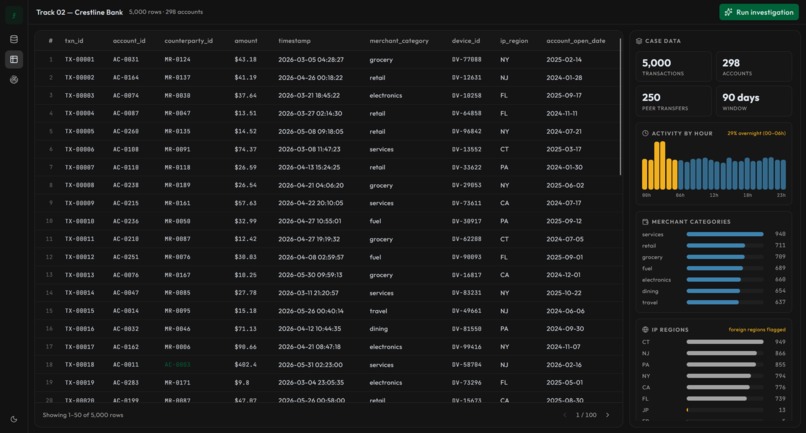The width and height of the screenshot is (806, 433).
Task: Click the CT bar in IP Regions
Action: click(x=725, y=342)
